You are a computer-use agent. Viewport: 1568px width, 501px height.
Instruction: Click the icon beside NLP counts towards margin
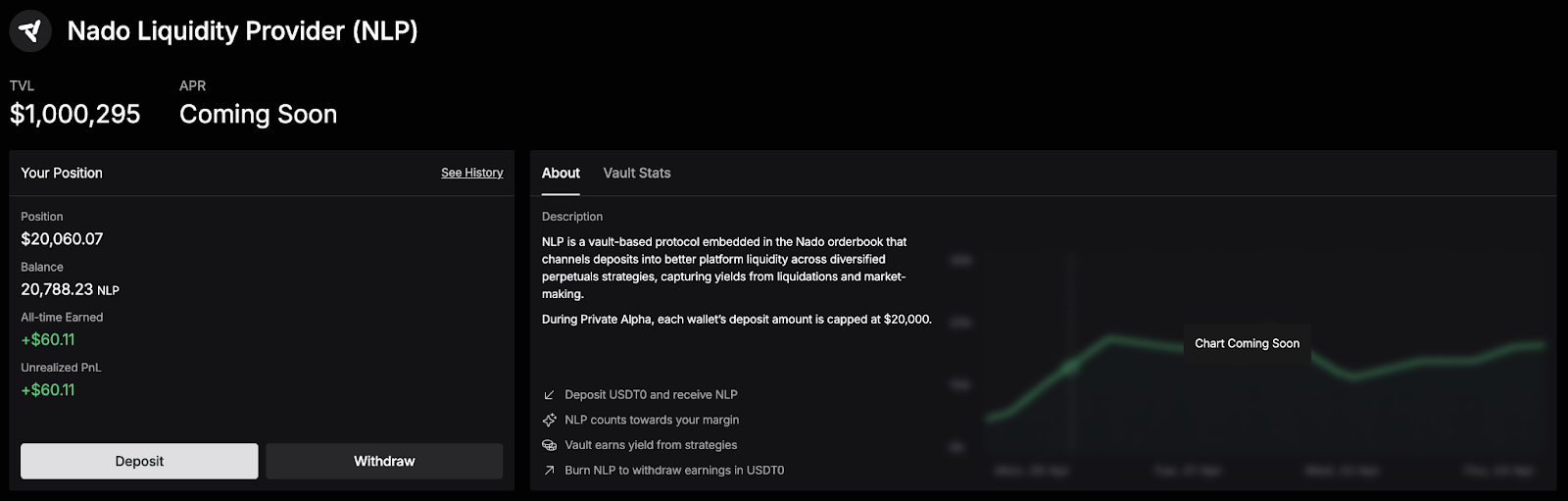(549, 420)
